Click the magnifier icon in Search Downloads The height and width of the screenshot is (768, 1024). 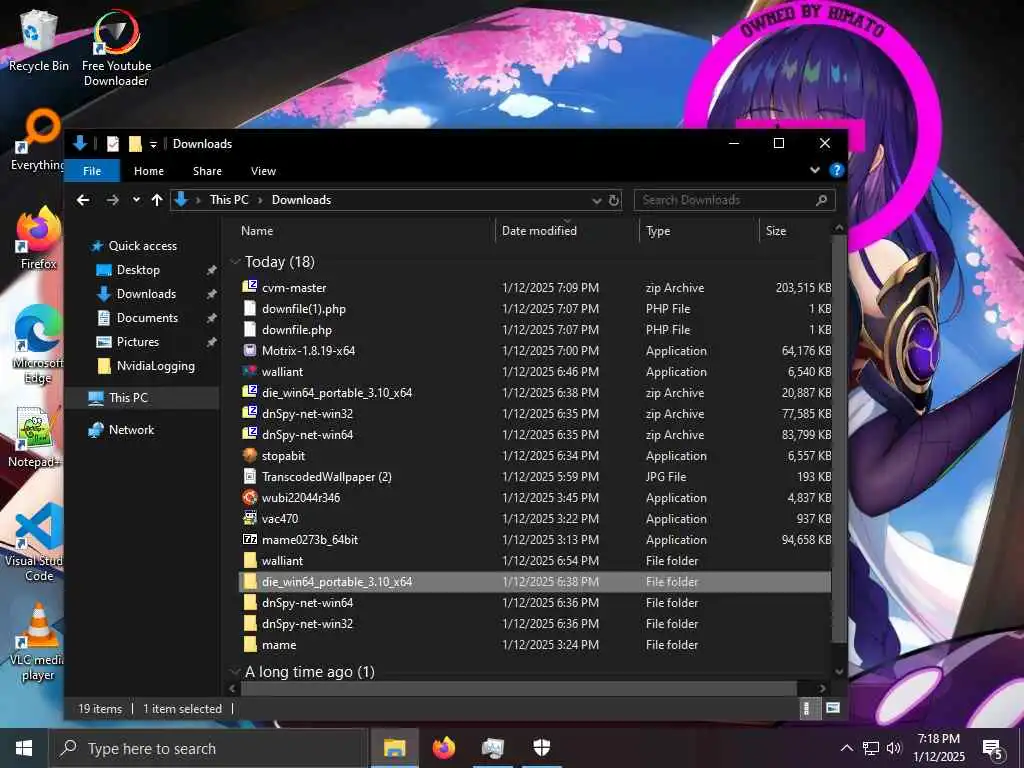click(822, 200)
